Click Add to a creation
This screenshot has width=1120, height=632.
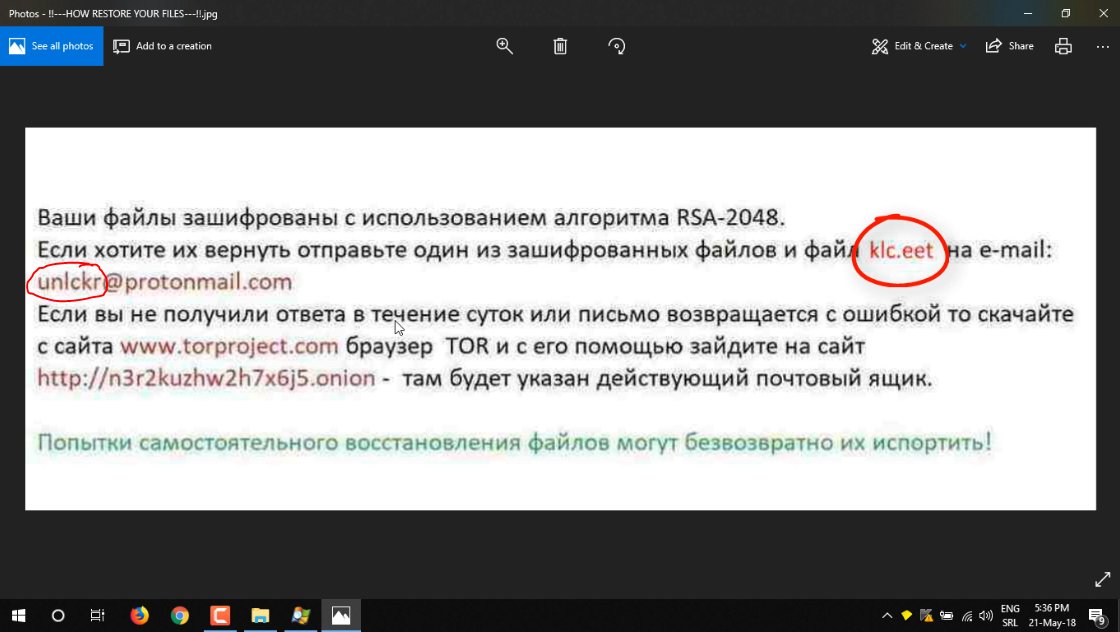point(162,46)
